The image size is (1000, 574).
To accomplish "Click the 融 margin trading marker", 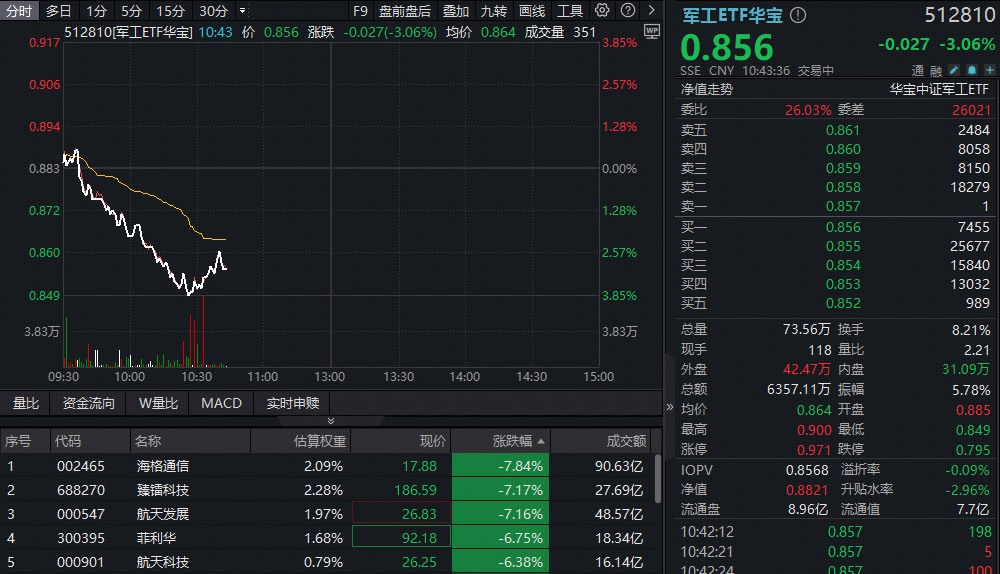I will point(937,71).
